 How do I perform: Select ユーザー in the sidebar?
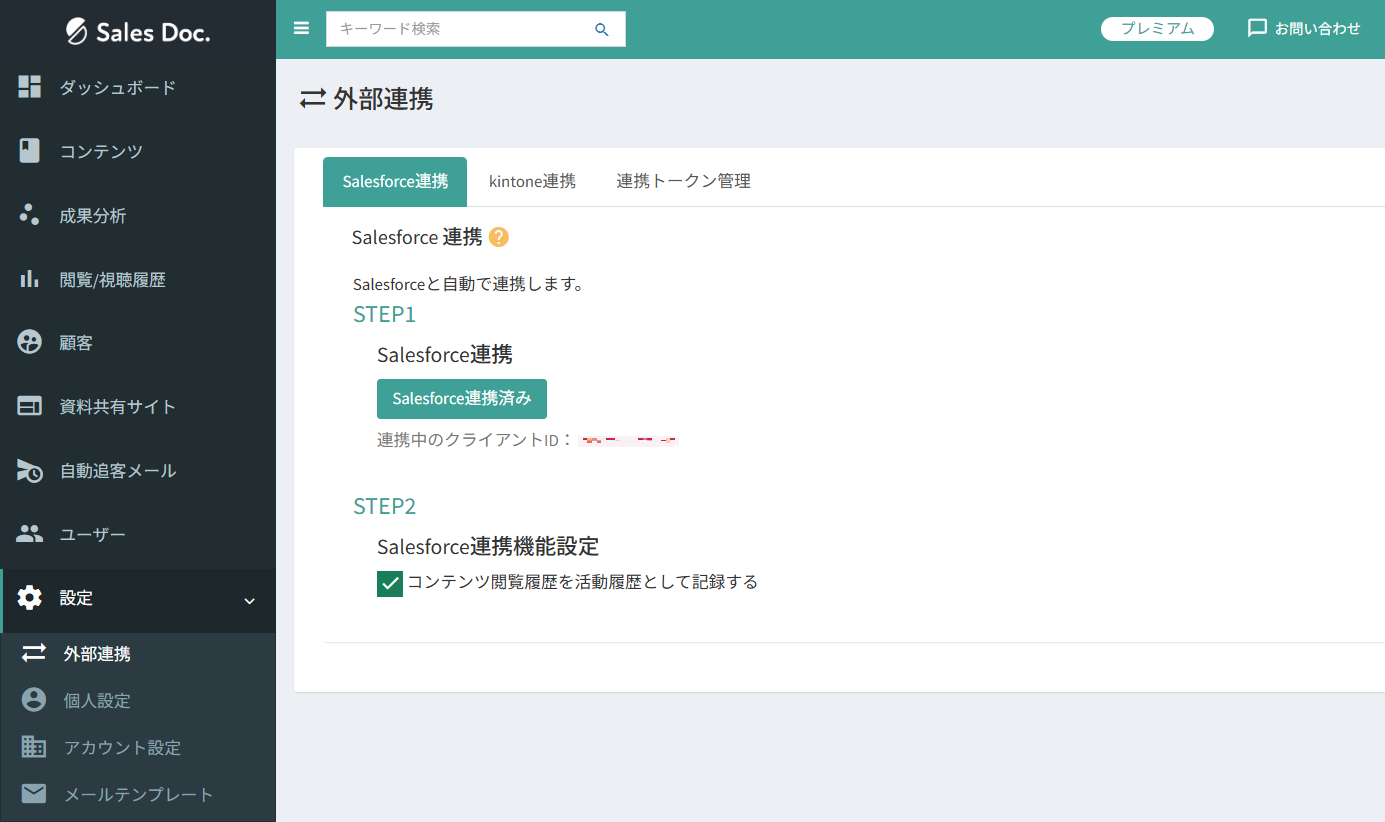[x=93, y=535]
